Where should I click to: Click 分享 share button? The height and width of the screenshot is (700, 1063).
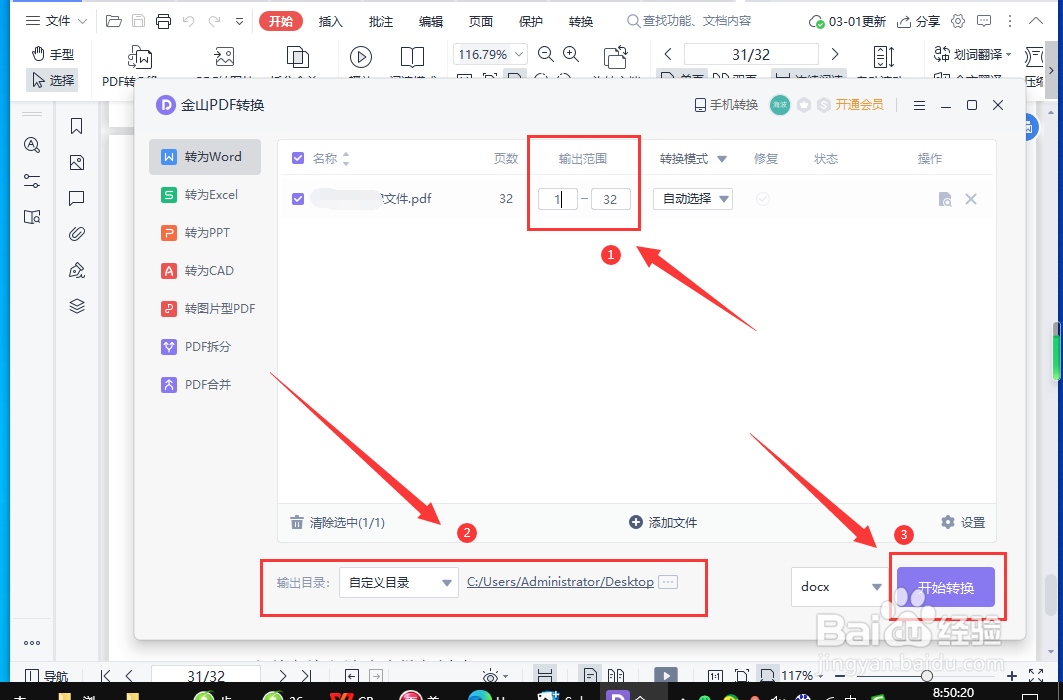(919, 22)
